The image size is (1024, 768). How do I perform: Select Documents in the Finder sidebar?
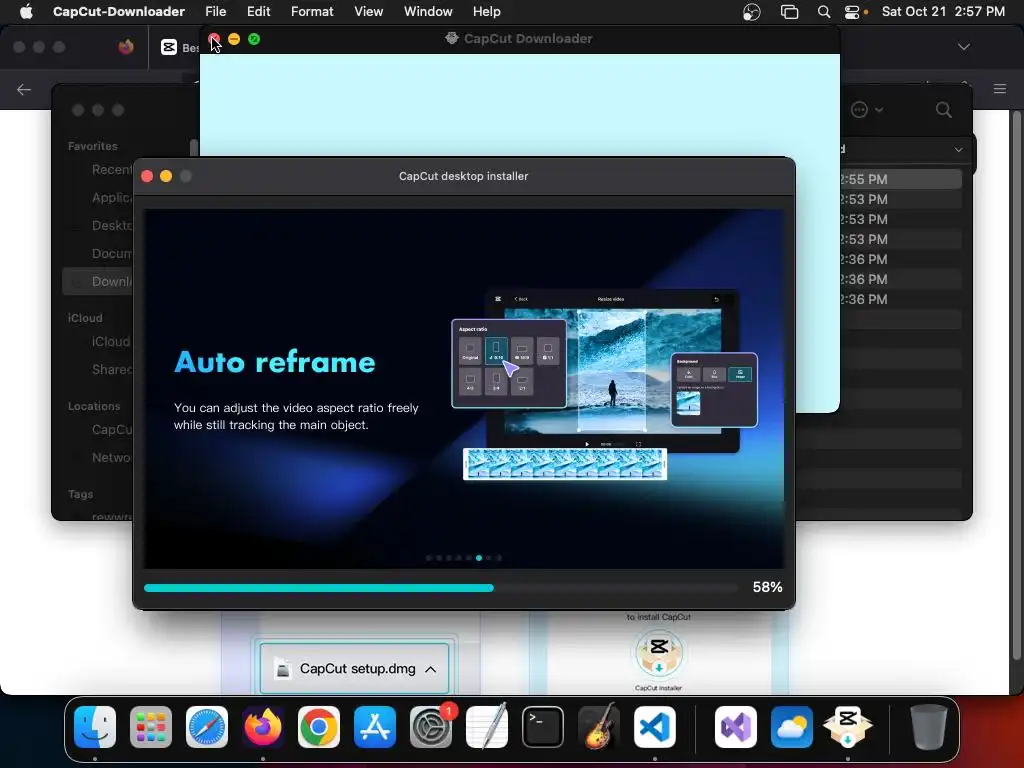pos(112,253)
